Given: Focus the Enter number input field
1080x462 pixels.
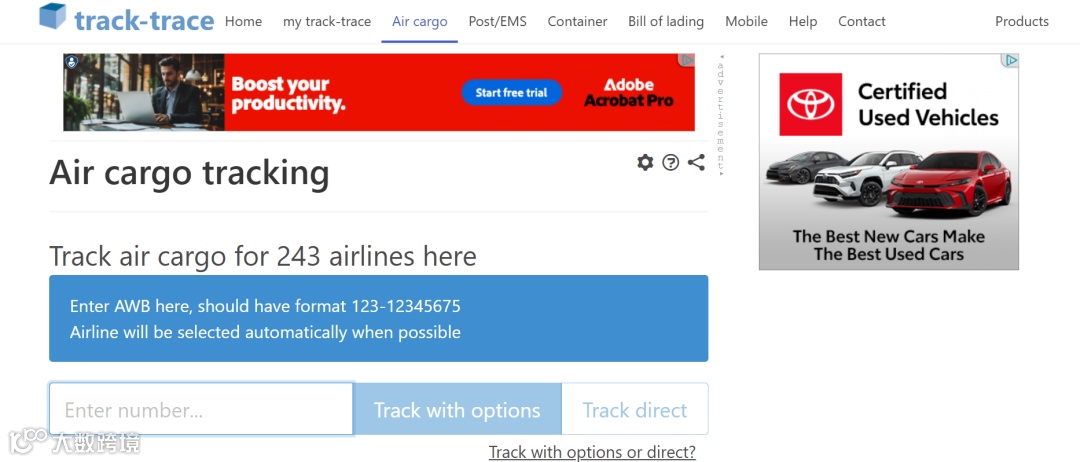Looking at the screenshot, I should tap(201, 409).
